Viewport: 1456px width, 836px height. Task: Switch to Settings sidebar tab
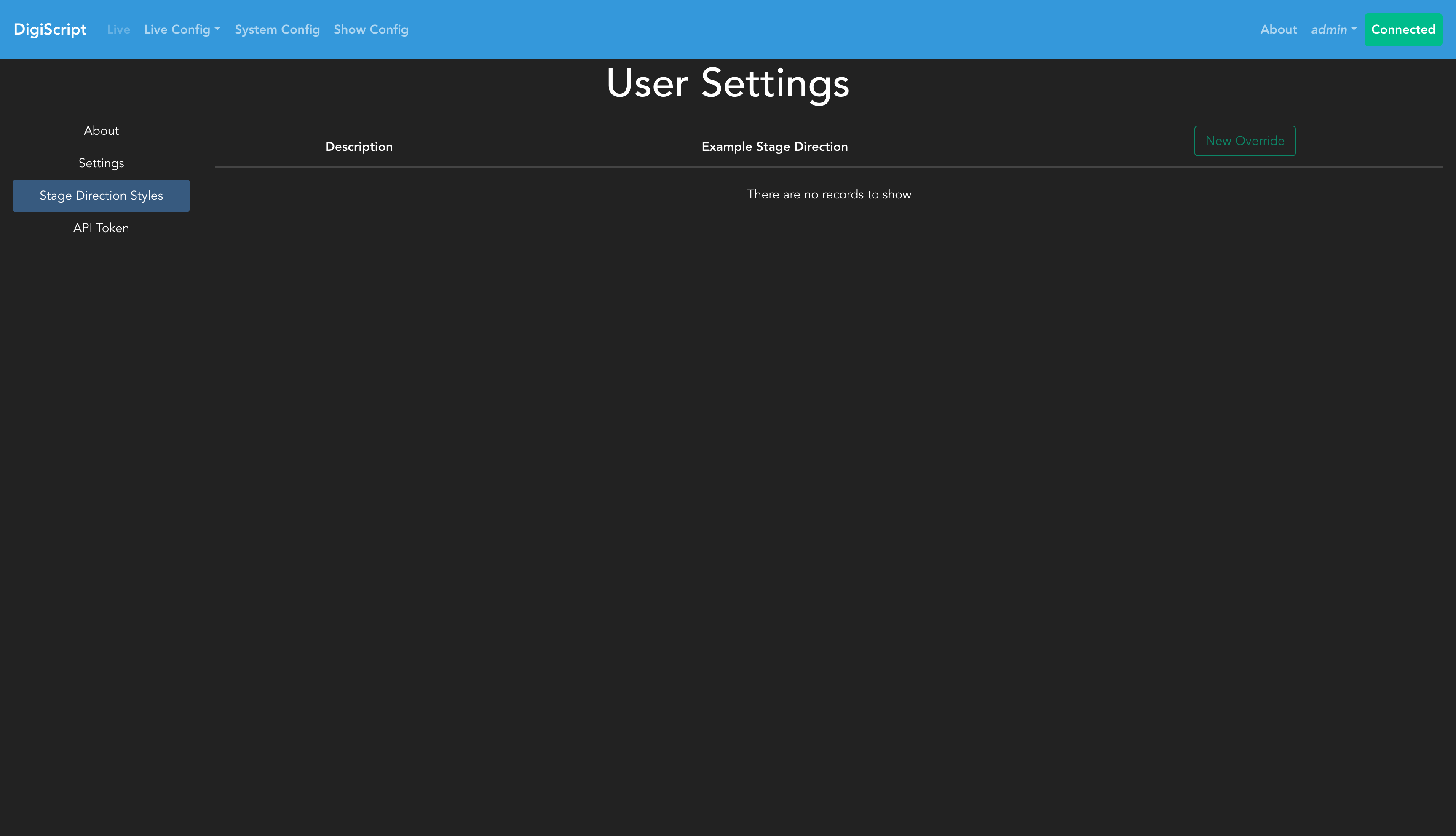[101, 163]
